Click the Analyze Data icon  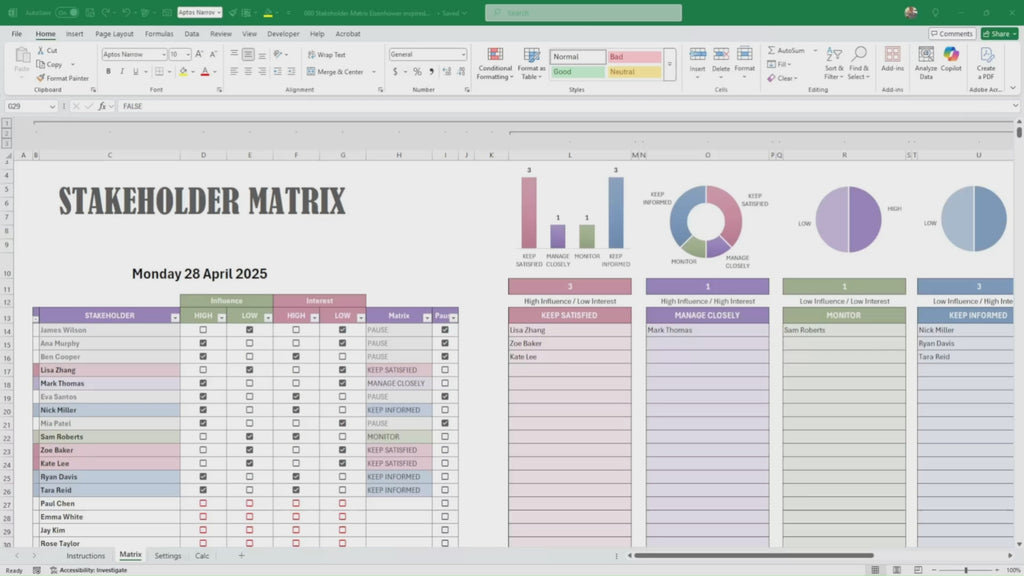926,63
